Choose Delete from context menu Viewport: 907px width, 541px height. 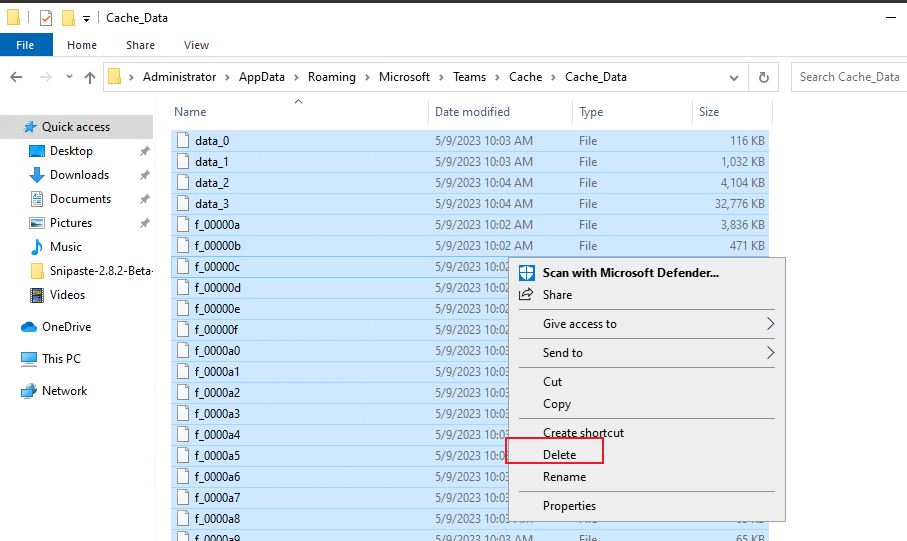(x=647, y=455)
